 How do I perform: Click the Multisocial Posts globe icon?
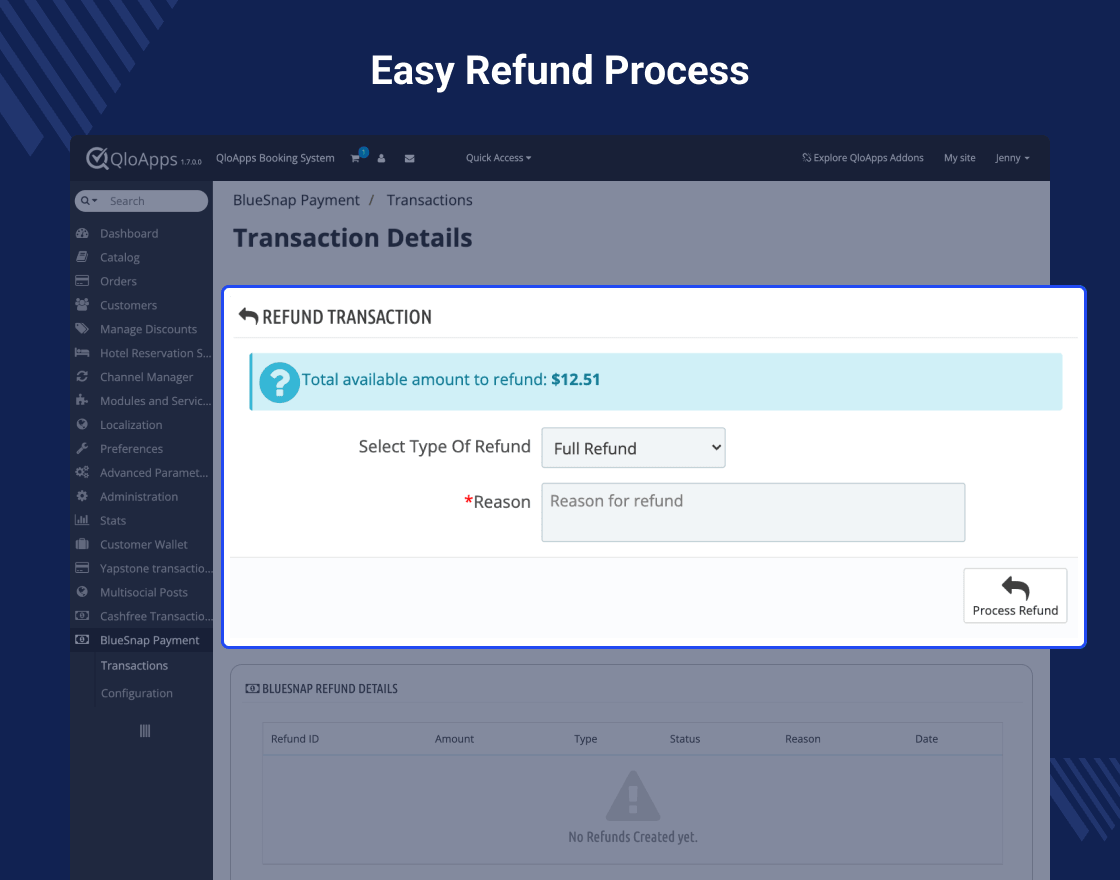[x=82, y=591]
